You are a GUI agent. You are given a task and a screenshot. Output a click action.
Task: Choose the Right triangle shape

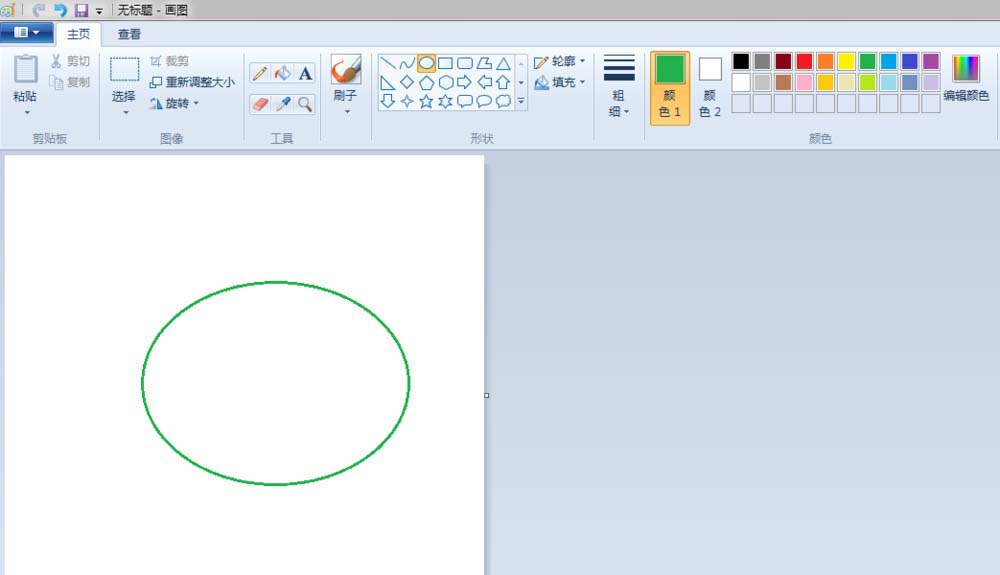coord(388,82)
